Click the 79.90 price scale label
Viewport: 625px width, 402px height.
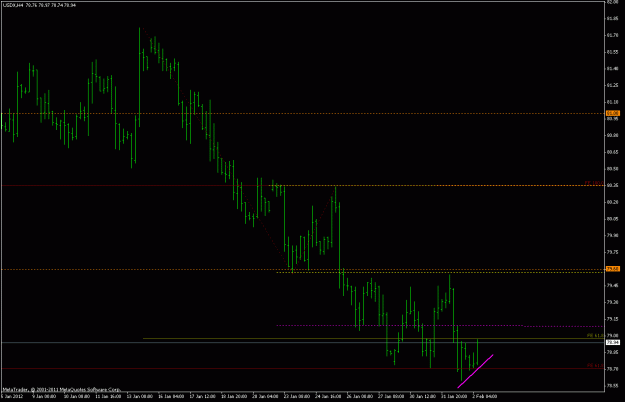(x=613, y=235)
